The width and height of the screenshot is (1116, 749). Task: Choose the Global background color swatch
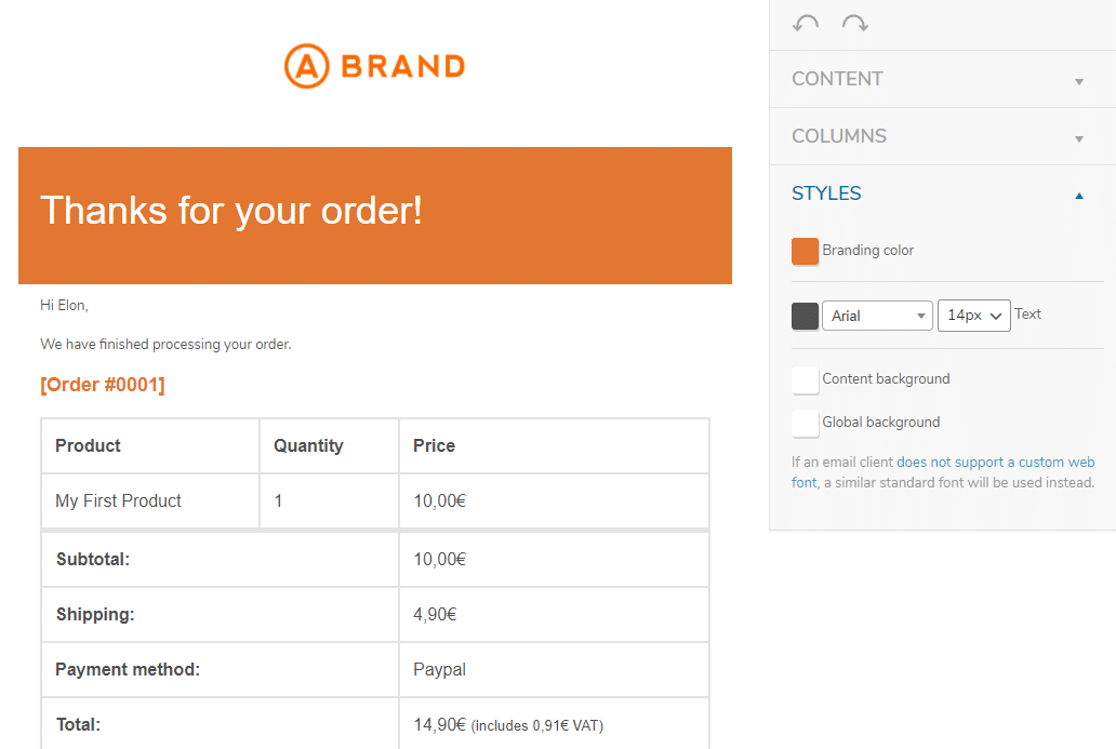tap(805, 423)
